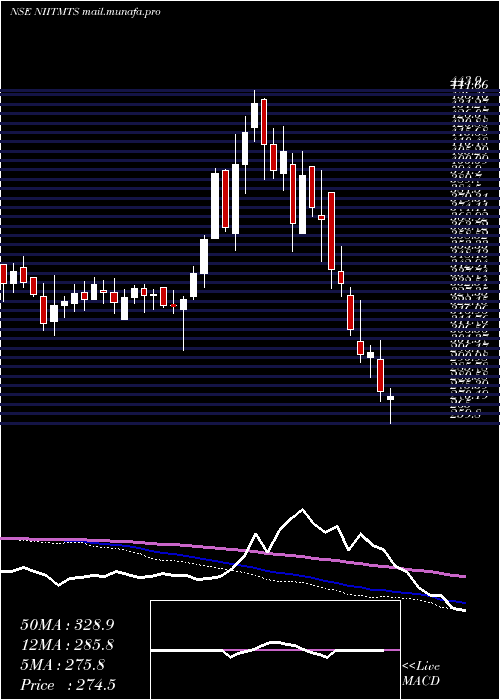
Task: Click inside the MACD indicator box
Action: [x=275, y=650]
